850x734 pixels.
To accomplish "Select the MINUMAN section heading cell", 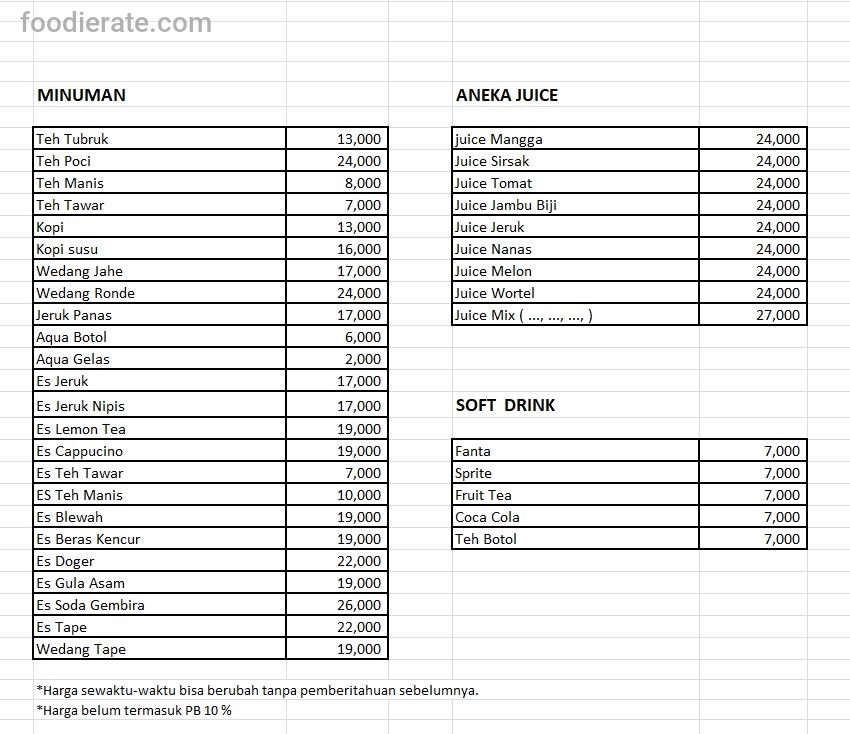I will 81,95.
